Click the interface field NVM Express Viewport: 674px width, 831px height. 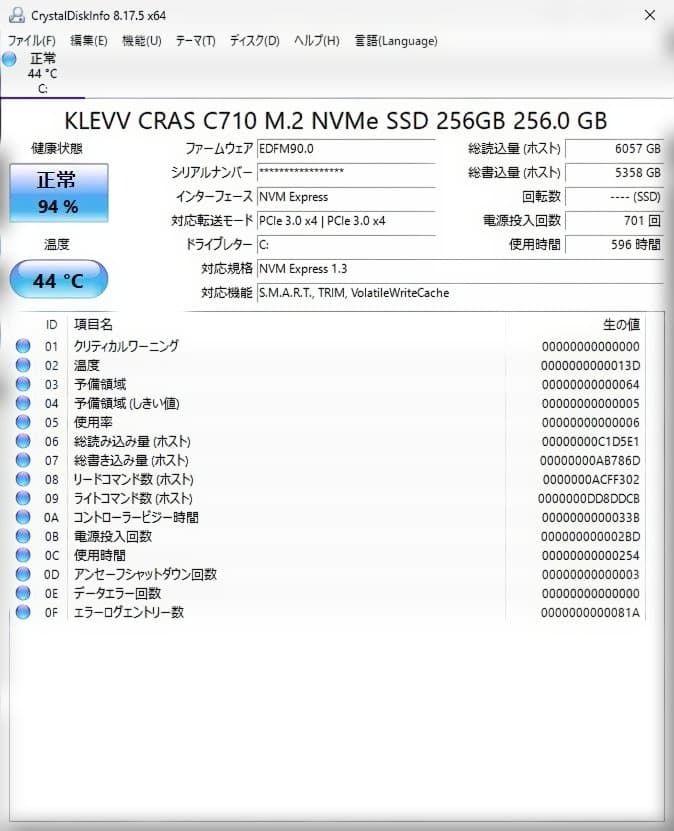(346, 197)
